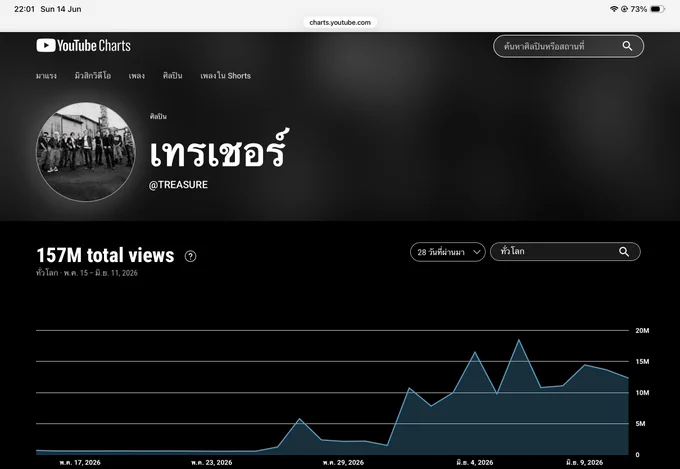The image size is (680, 469).
Task: Click the 10M y-axis label
Action: pyautogui.click(x=642, y=393)
